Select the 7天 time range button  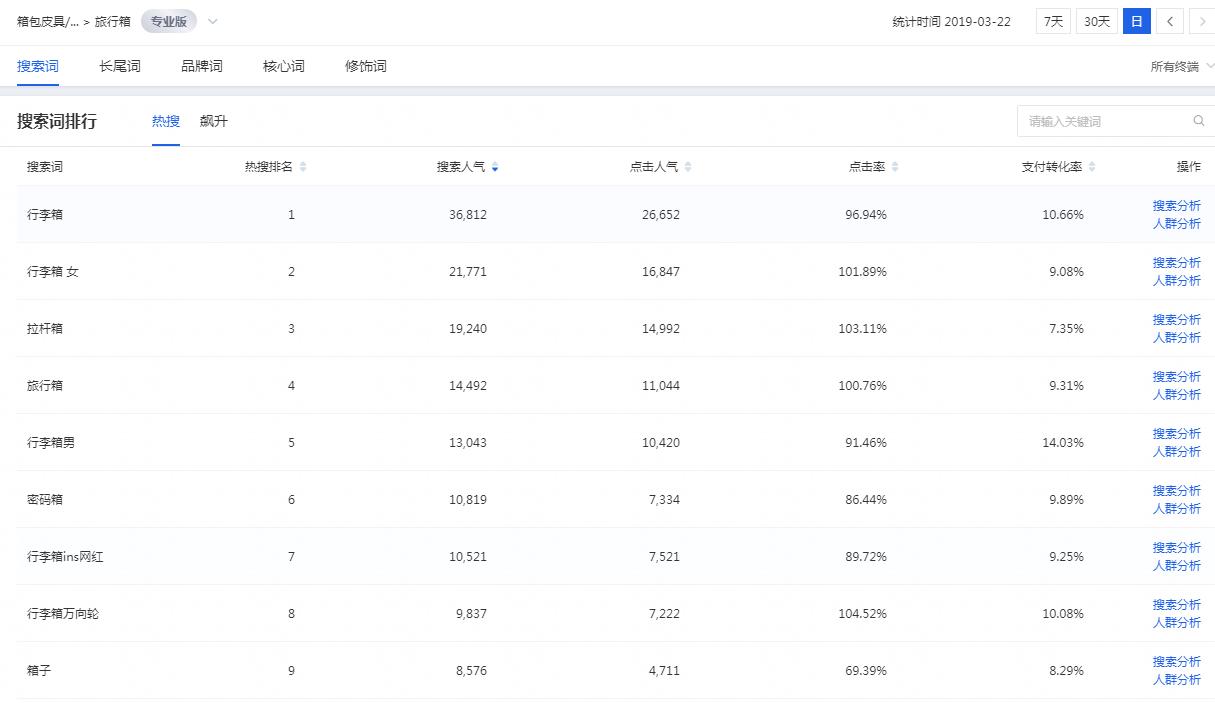point(1052,20)
